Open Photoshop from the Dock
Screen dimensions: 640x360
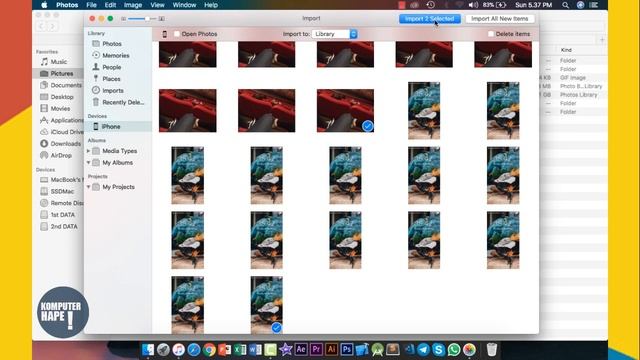tap(347, 349)
